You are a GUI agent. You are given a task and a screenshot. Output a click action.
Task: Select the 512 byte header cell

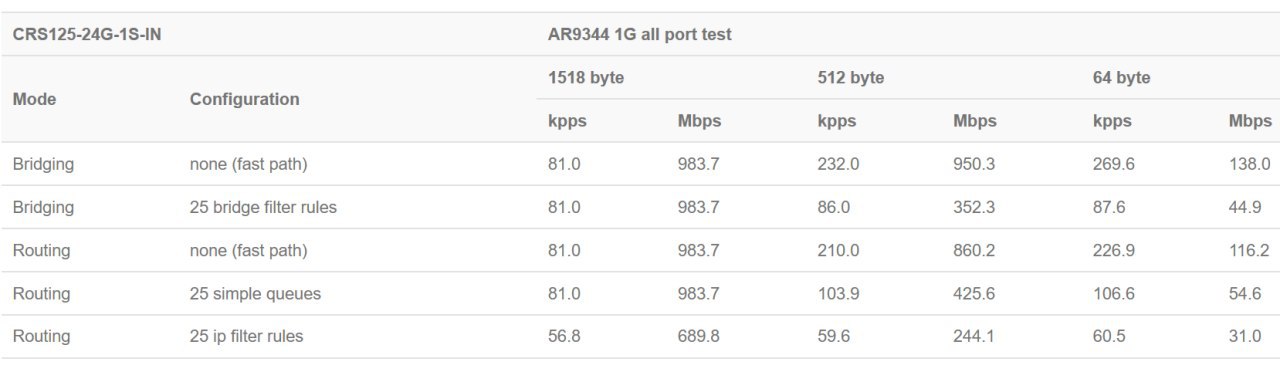tap(850, 77)
